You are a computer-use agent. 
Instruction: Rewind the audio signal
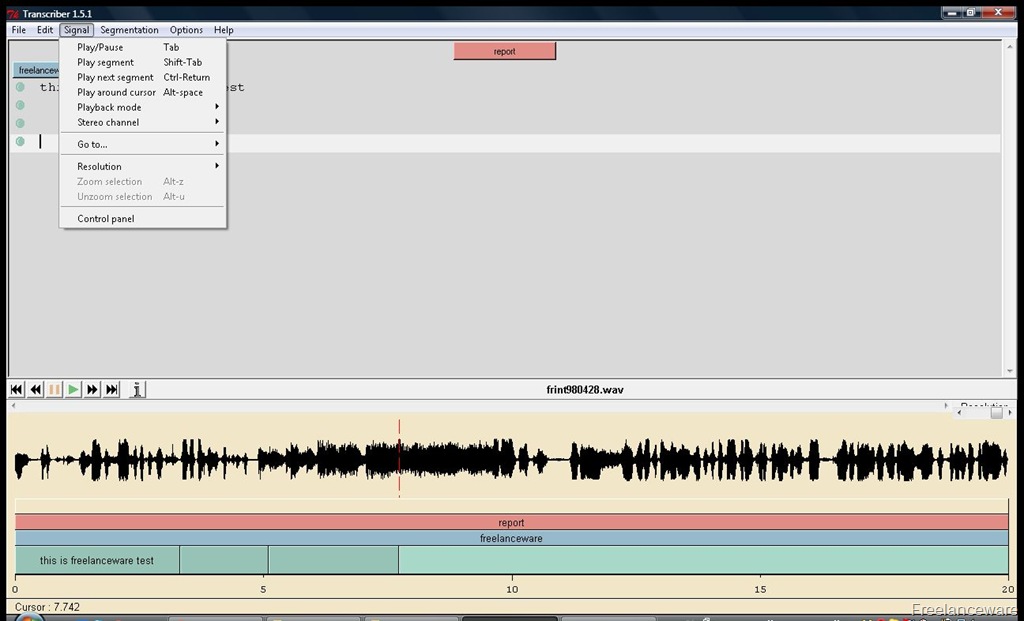tap(35, 390)
